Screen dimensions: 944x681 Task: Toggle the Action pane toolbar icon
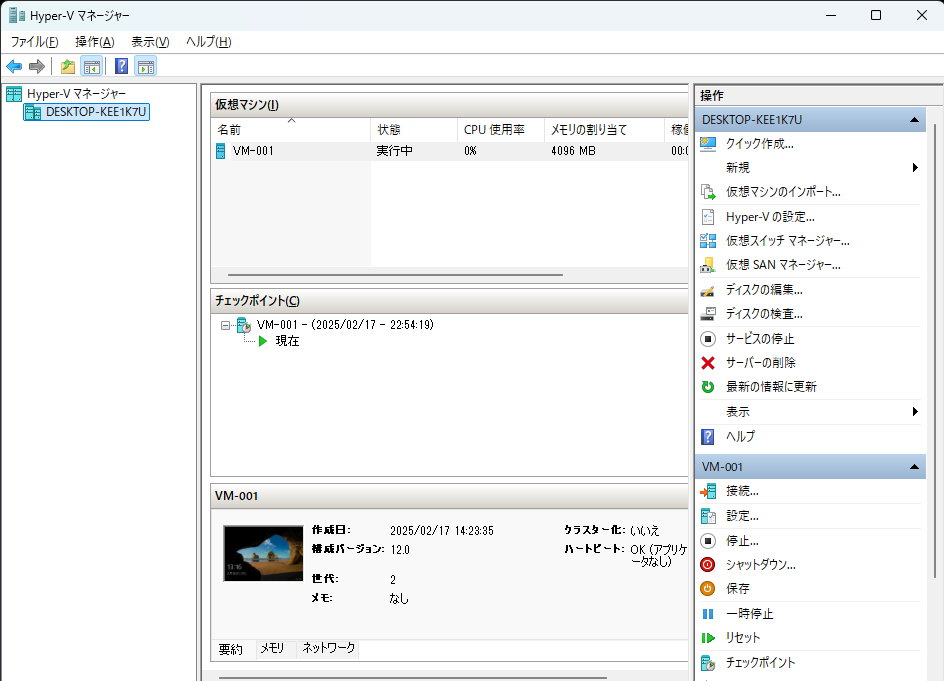[146, 66]
